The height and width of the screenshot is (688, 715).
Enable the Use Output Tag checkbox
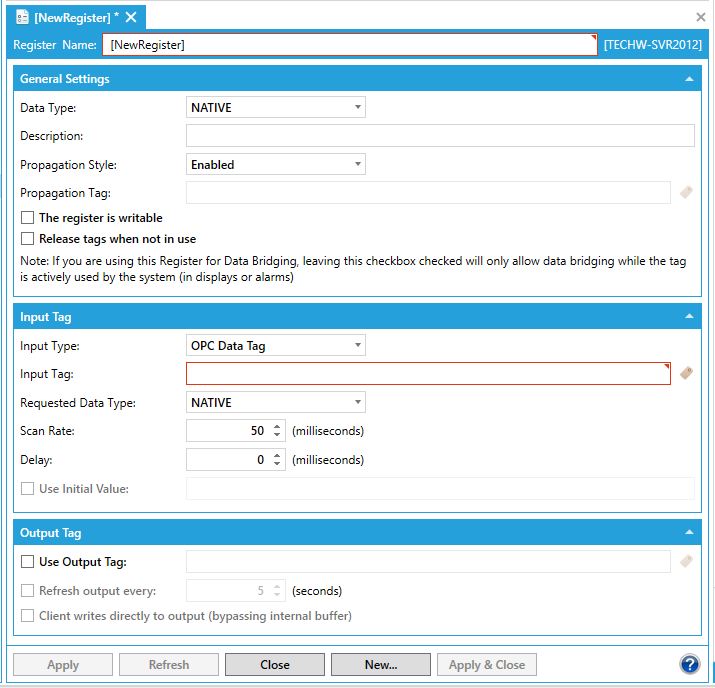point(28,562)
